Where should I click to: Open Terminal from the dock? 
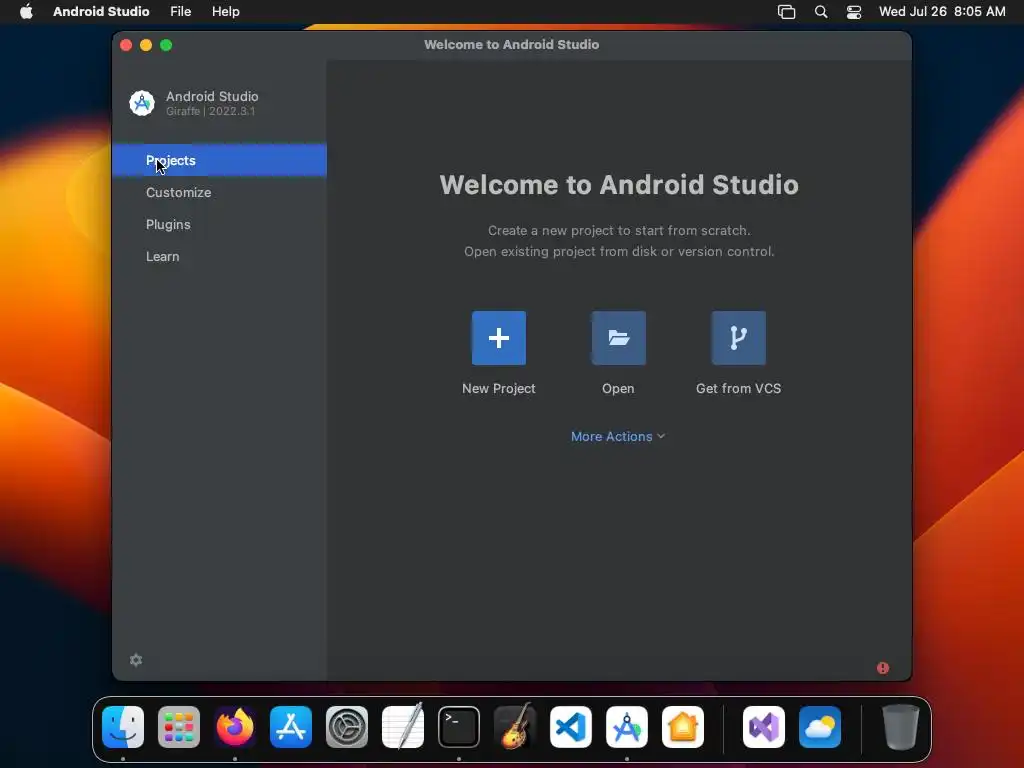(x=458, y=727)
